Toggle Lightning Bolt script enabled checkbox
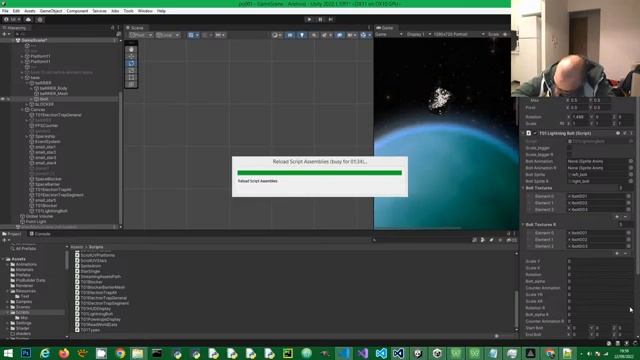The height and width of the screenshot is (360, 640). click(535, 133)
